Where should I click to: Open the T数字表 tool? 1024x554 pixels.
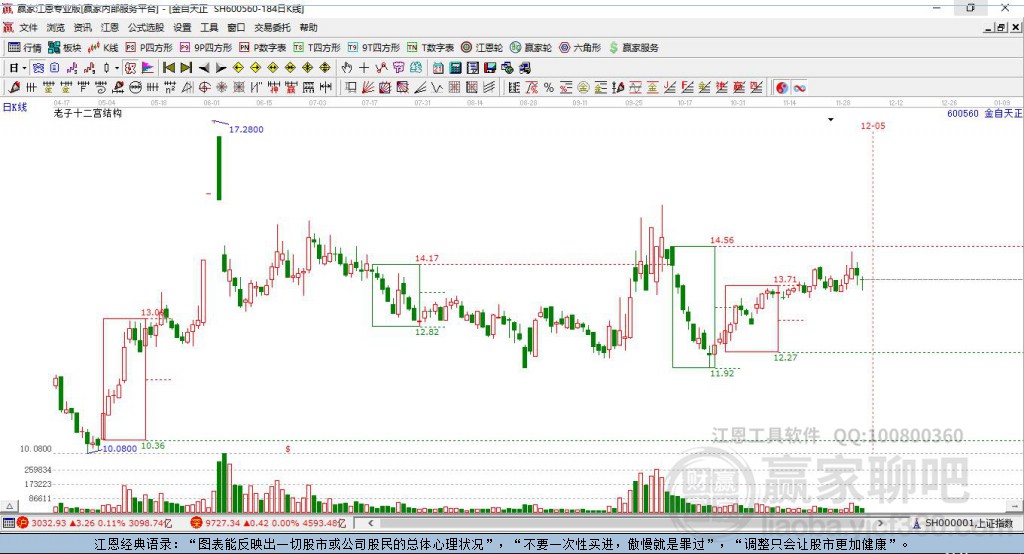(x=430, y=48)
